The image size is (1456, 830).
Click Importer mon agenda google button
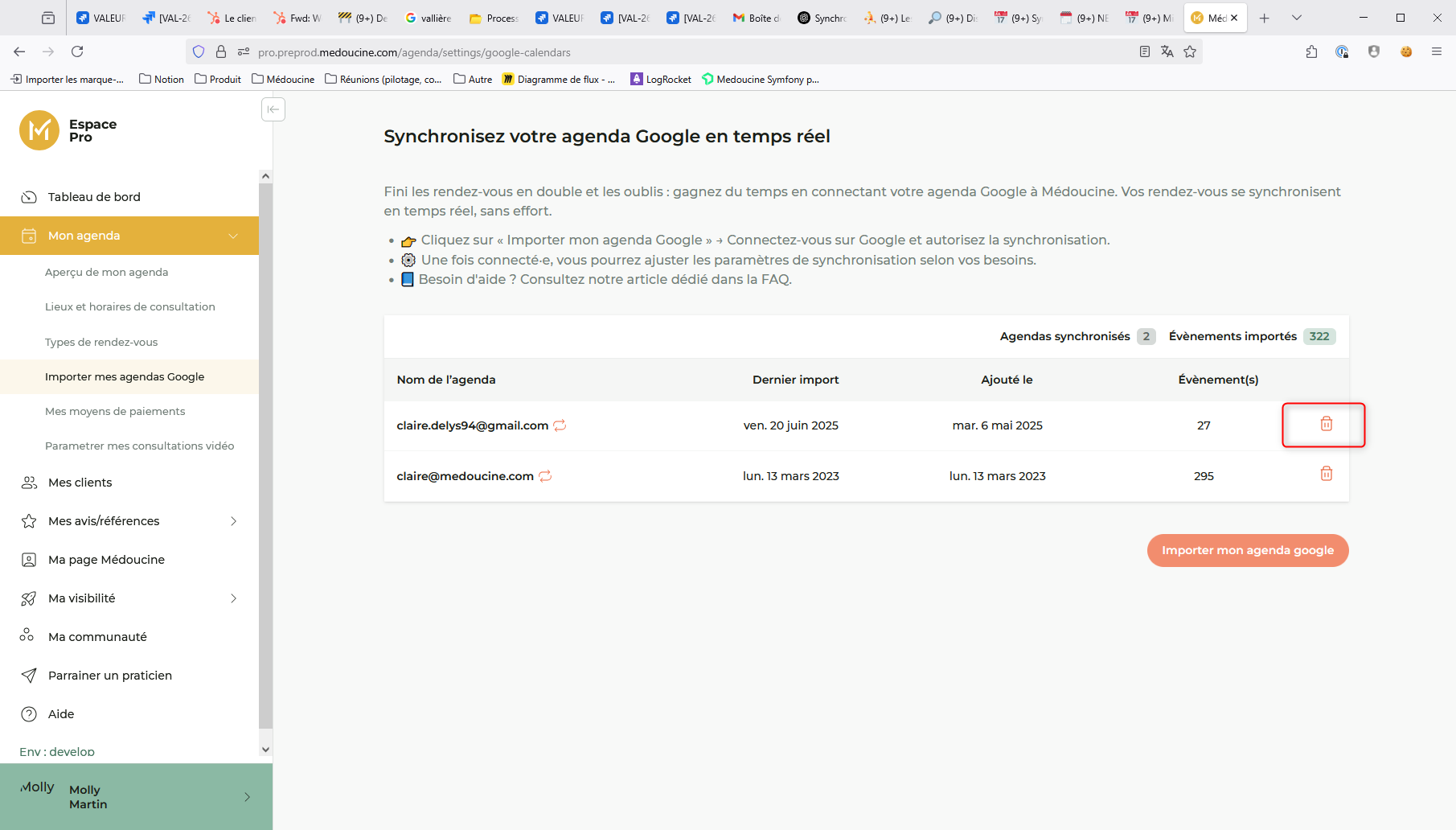click(1247, 550)
